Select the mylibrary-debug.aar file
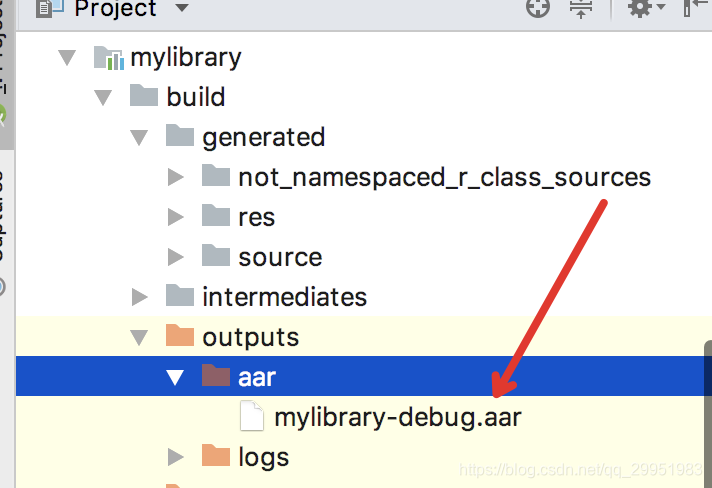This screenshot has width=712, height=488. point(398,418)
